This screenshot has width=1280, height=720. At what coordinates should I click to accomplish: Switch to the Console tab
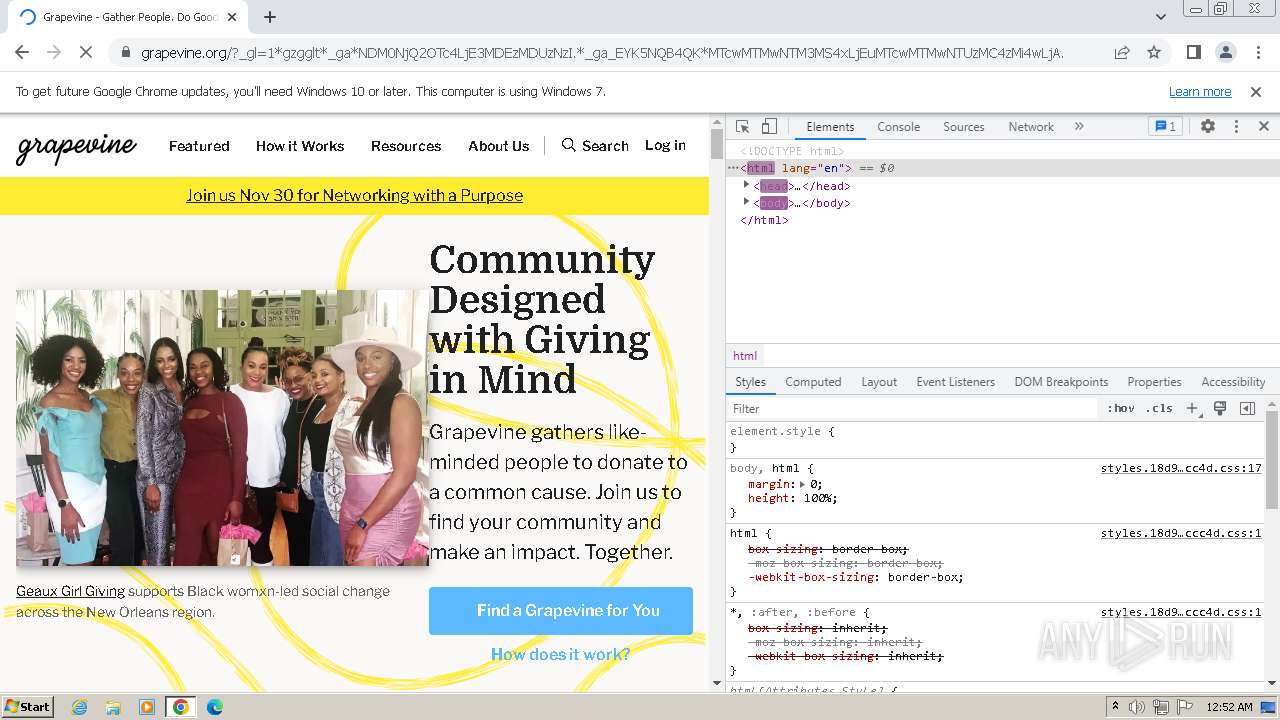coord(898,126)
